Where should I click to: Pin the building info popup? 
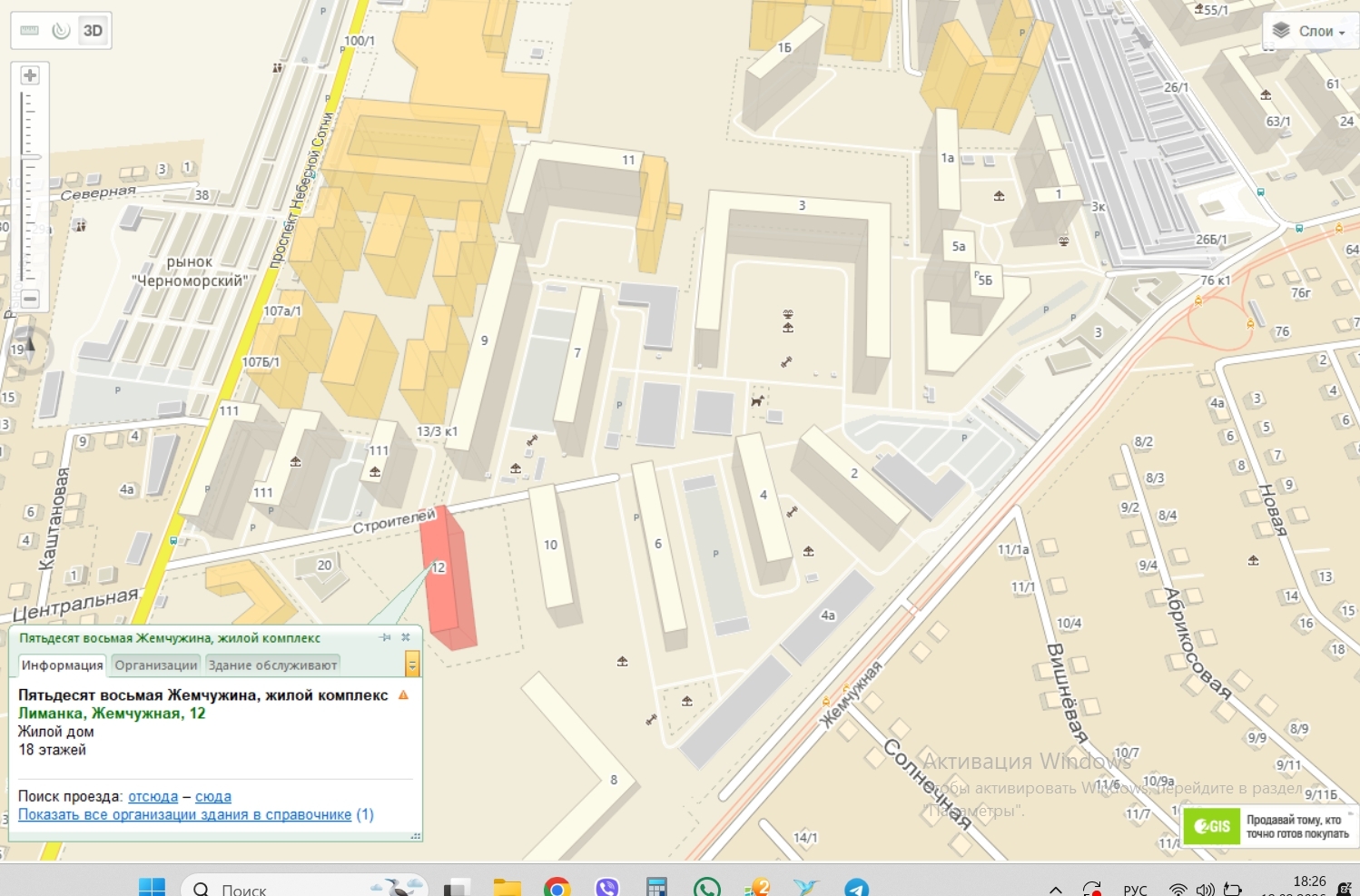coord(386,637)
